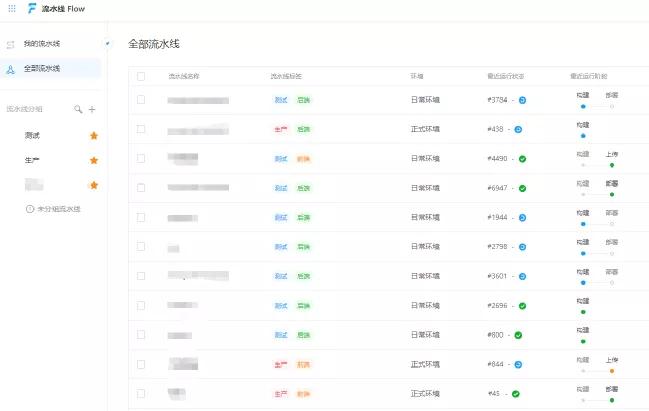
Task: Click green success icon of run #45
Action: pyautogui.click(x=515, y=394)
